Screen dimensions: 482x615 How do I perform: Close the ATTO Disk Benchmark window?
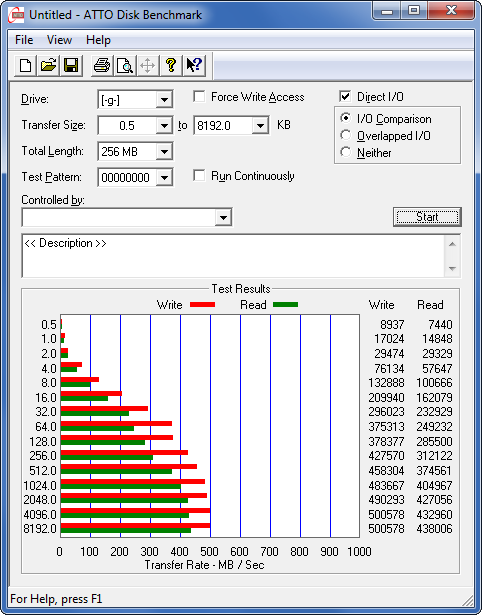pyautogui.click(x=451, y=10)
